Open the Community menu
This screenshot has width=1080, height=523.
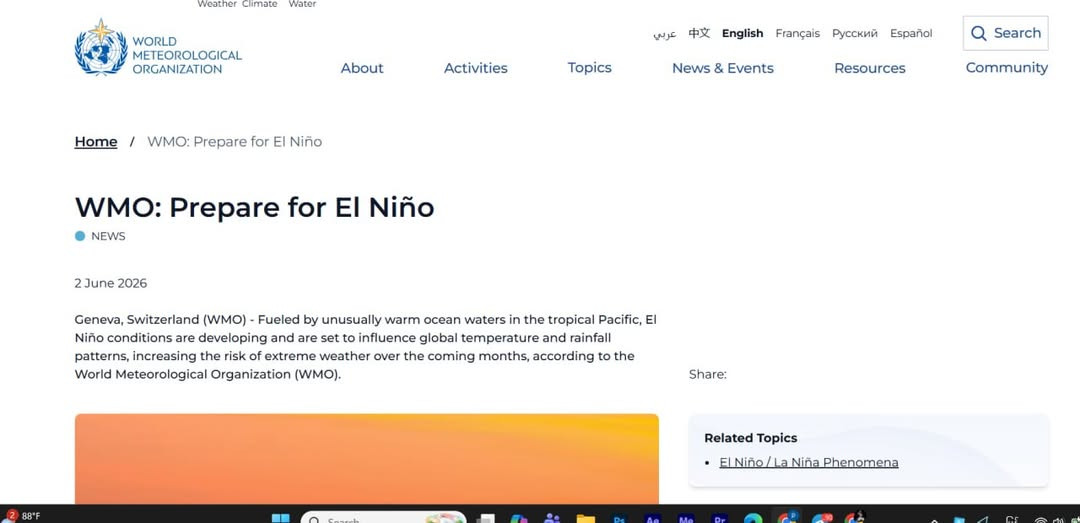click(x=1007, y=68)
